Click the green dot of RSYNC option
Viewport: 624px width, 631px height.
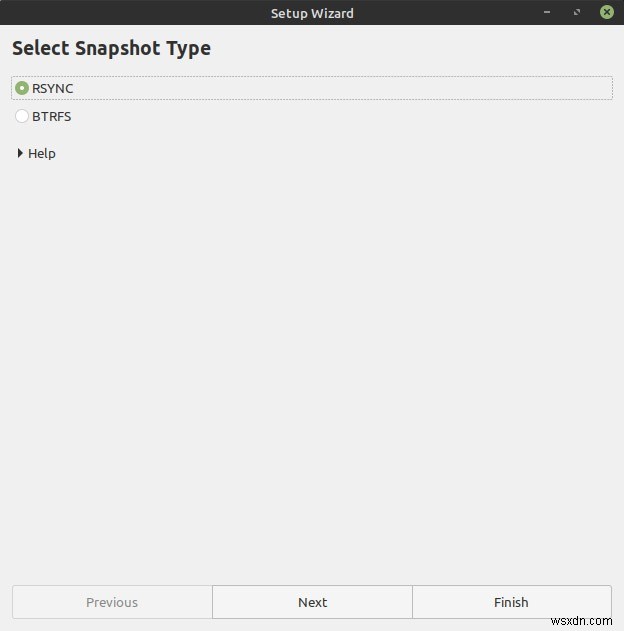22,88
